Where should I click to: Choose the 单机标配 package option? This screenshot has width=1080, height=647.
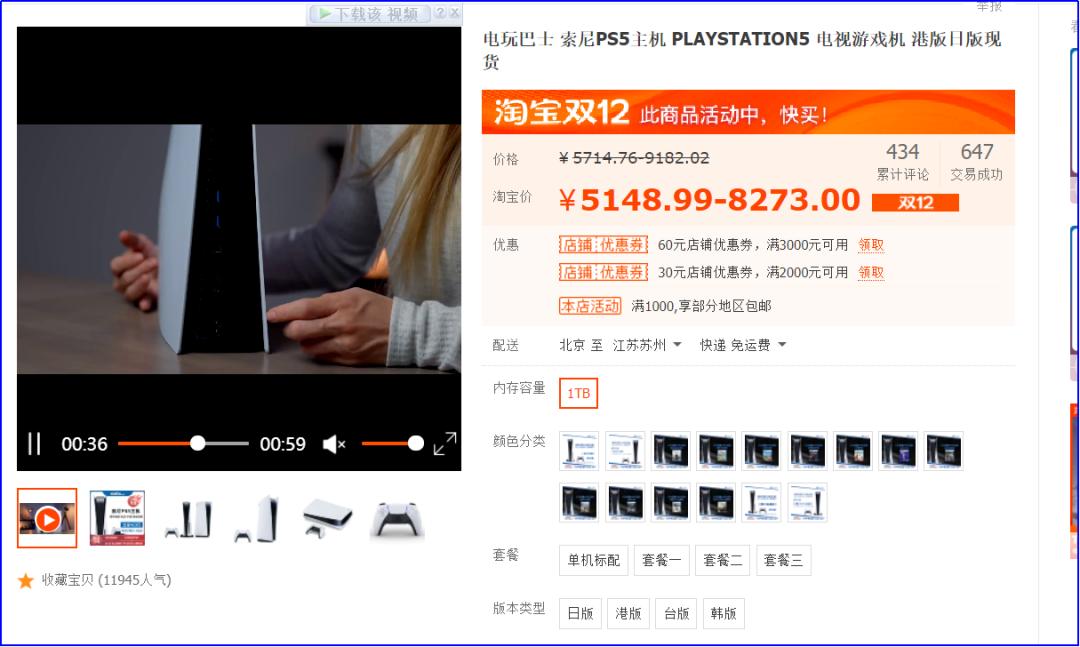594,560
